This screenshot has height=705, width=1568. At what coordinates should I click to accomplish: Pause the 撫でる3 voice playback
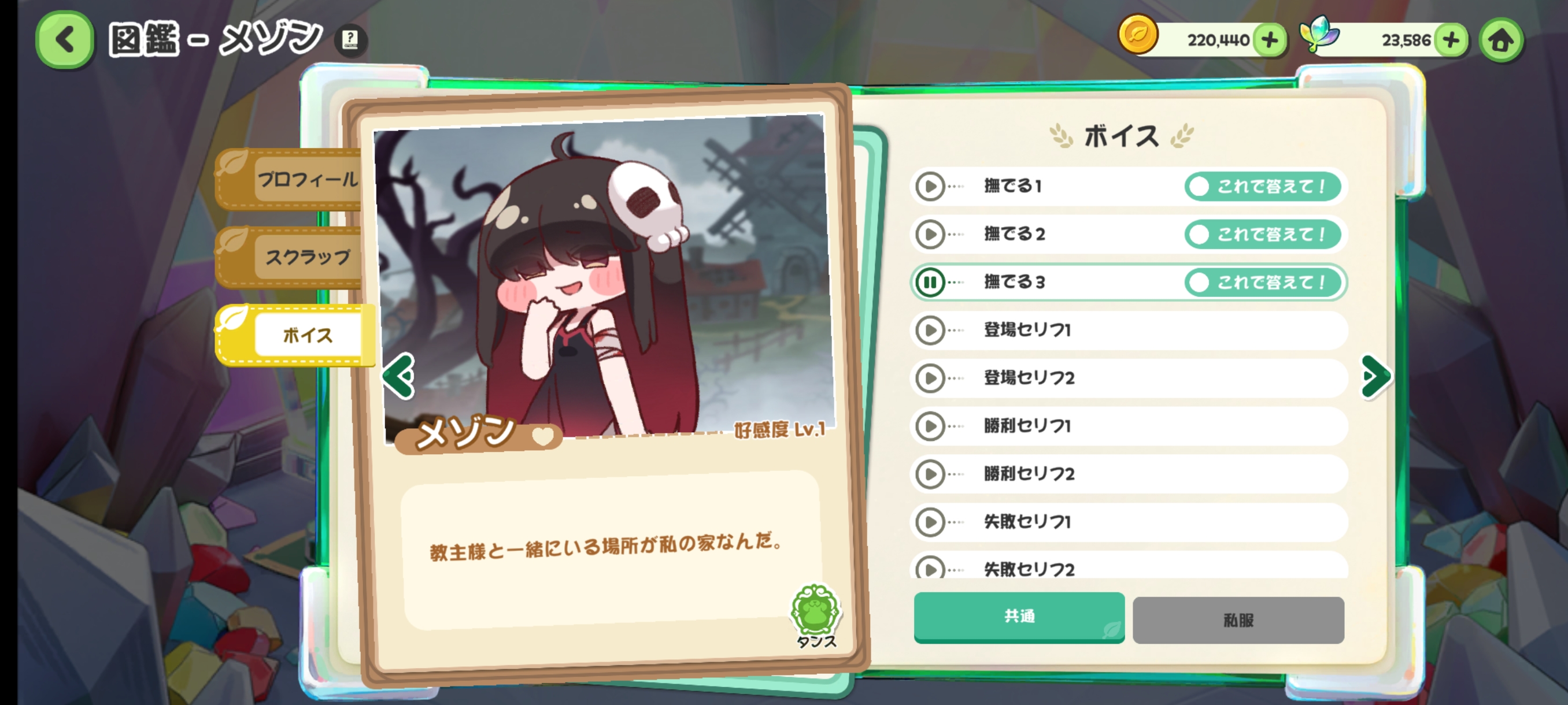930,282
